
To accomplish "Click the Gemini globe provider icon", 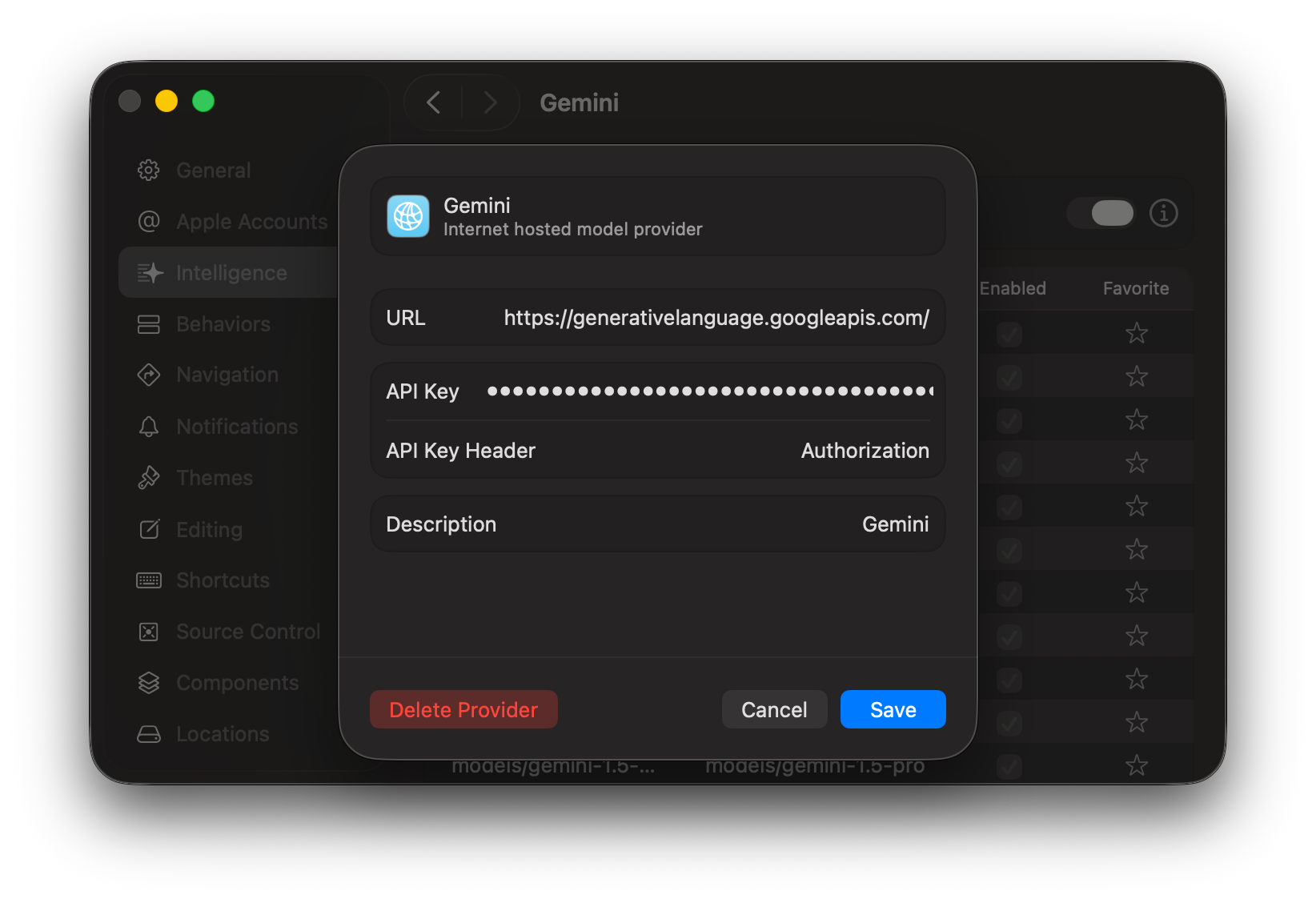I will click(x=407, y=216).
